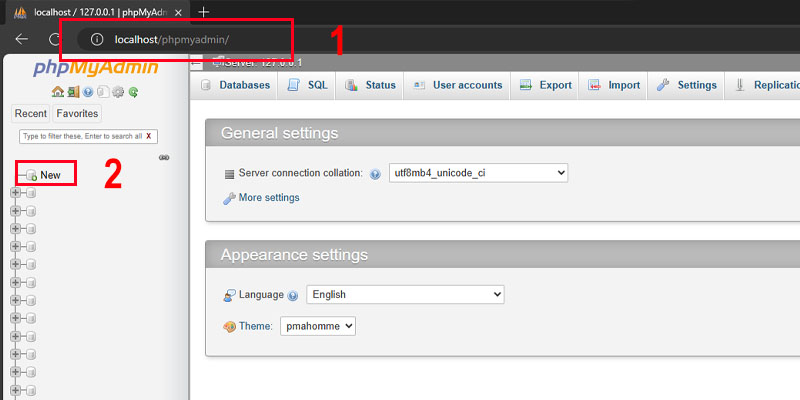
Task: Click the log out door icon
Action: (73, 92)
